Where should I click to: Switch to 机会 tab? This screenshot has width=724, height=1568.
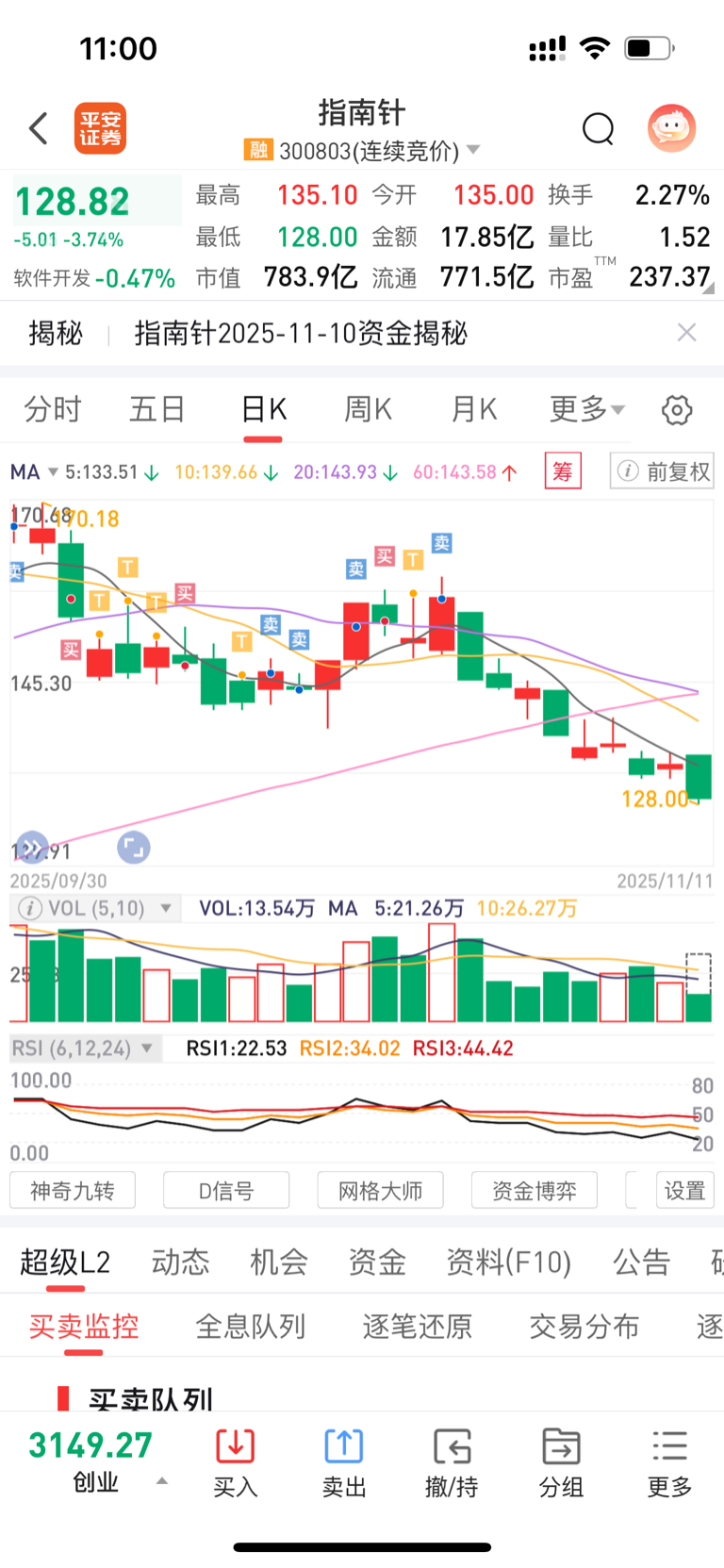coord(279,1262)
